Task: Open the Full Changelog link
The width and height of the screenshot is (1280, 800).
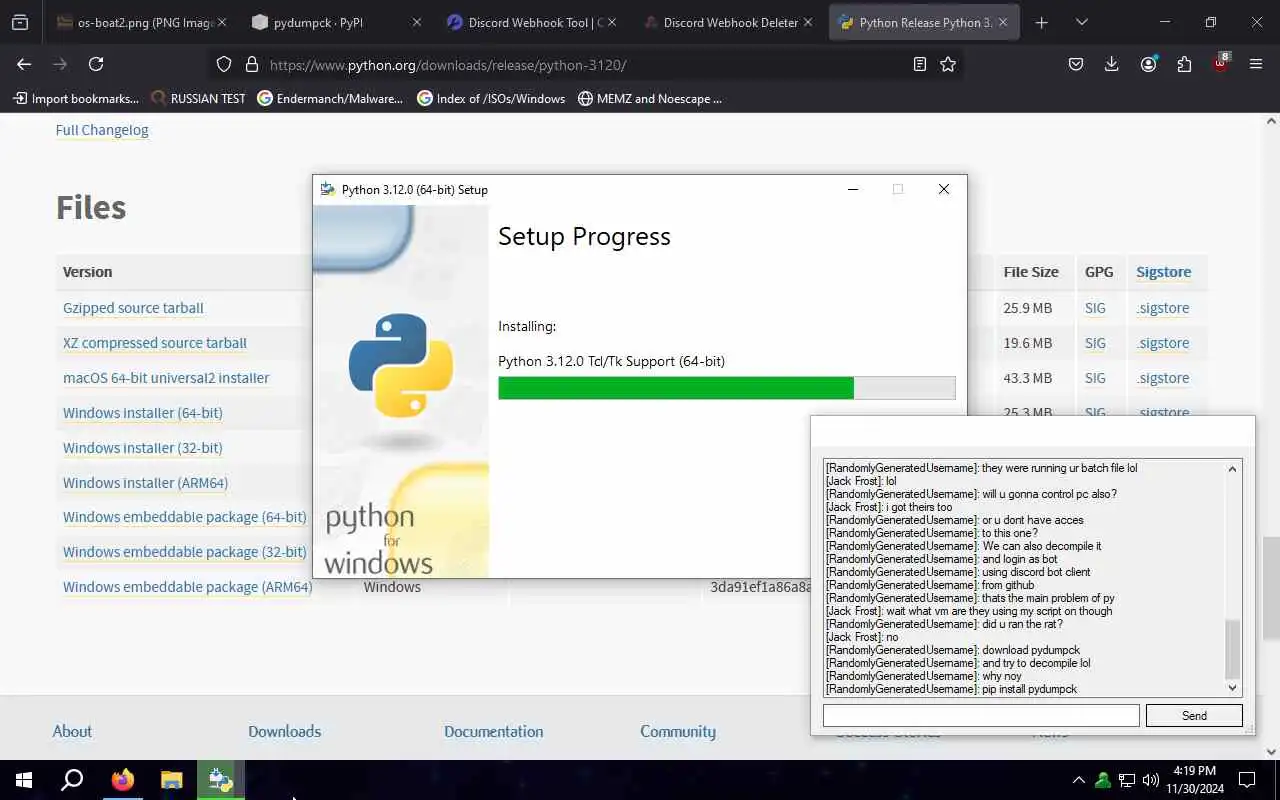Action: (x=102, y=130)
